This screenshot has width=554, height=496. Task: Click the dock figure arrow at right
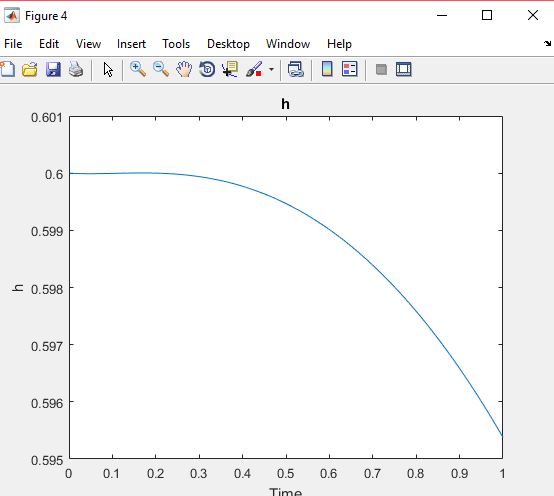547,43
